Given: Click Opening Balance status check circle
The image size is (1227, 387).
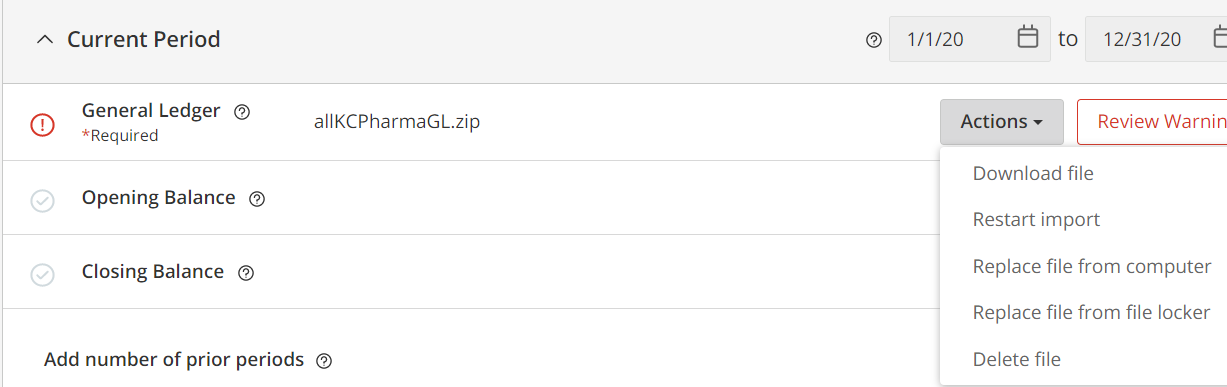Looking at the screenshot, I should 42,201.
